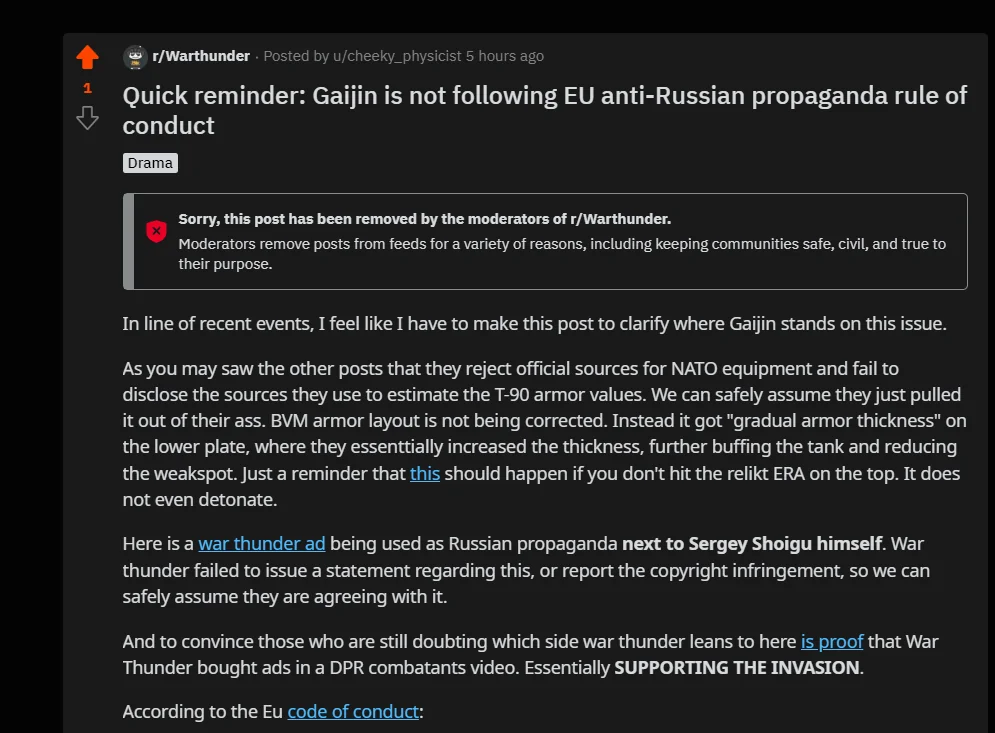Click the 'post has been removed' heading

pyautogui.click(x=425, y=219)
